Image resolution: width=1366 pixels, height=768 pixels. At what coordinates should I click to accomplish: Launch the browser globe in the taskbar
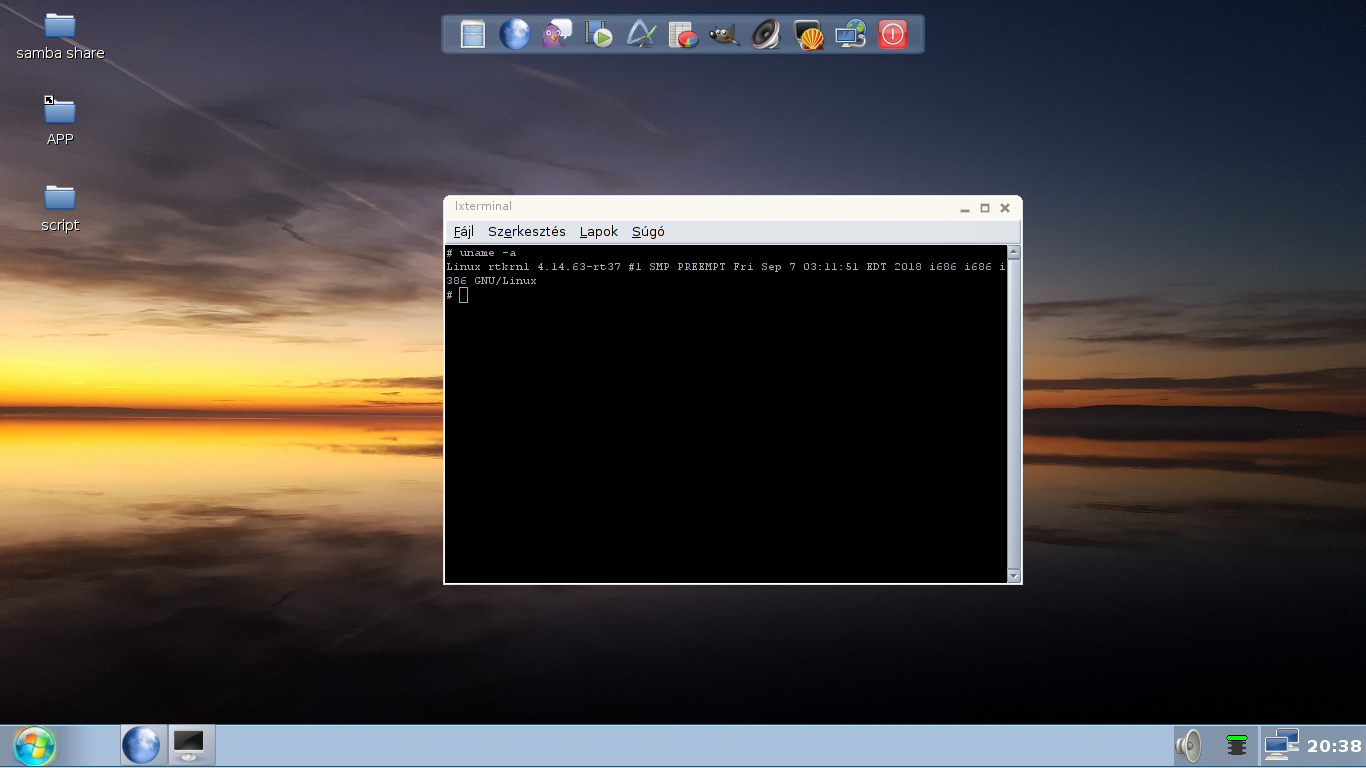coord(141,746)
